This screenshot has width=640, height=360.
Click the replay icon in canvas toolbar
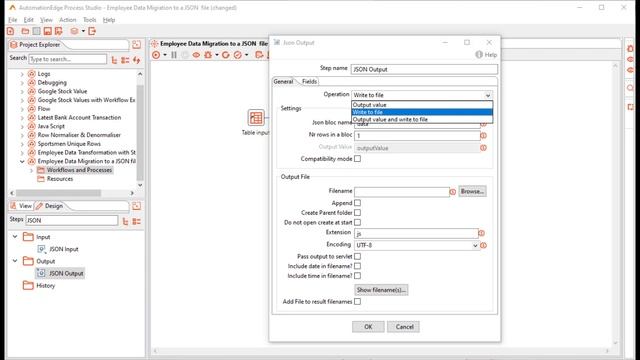tap(226, 55)
